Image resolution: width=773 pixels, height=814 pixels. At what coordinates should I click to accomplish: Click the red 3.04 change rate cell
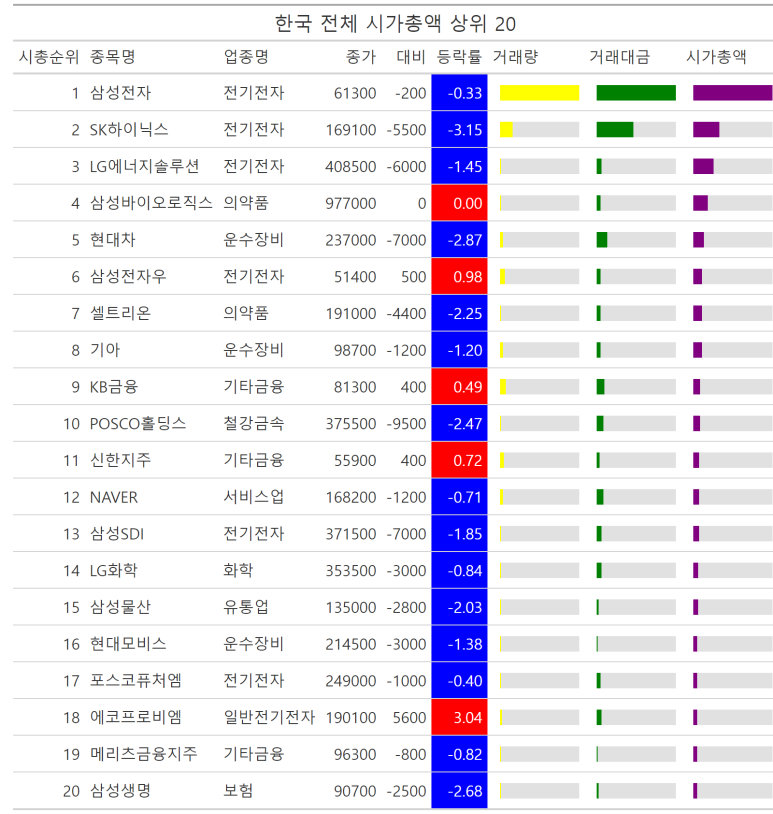pyautogui.click(x=459, y=717)
